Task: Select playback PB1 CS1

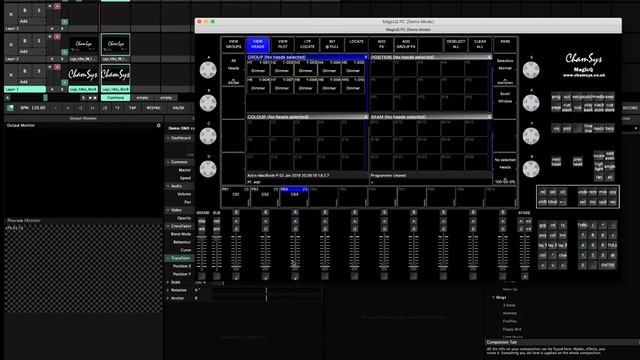Action: [x=236, y=197]
